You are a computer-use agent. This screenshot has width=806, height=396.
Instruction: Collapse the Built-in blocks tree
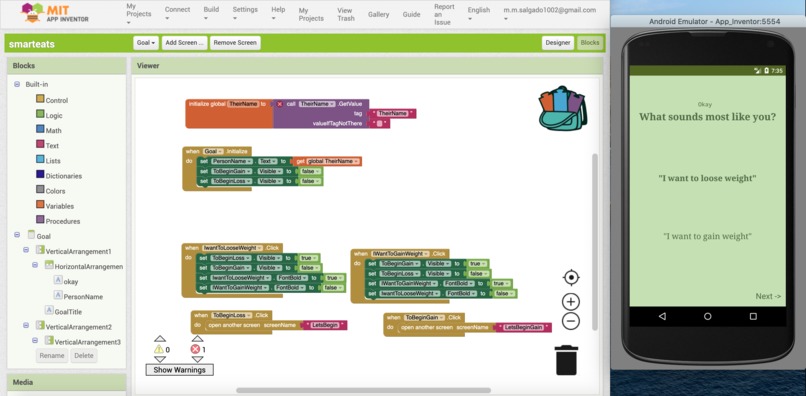(17, 84)
